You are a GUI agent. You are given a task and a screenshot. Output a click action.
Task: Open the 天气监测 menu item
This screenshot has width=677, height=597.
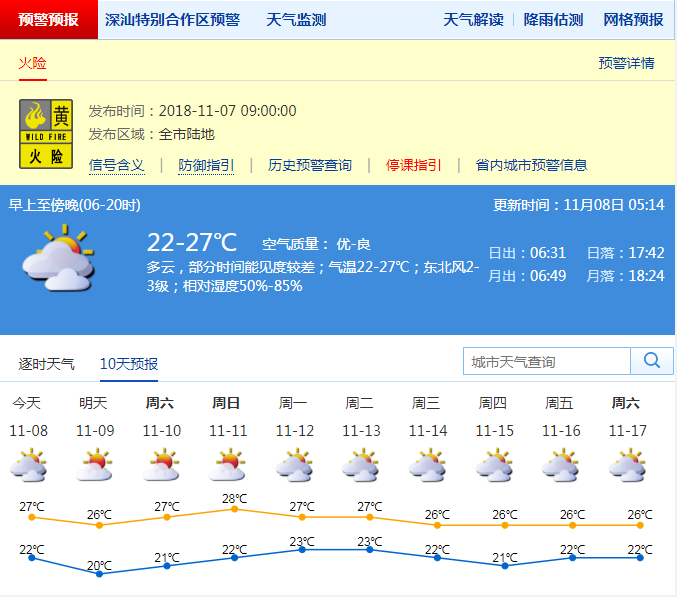(296, 20)
